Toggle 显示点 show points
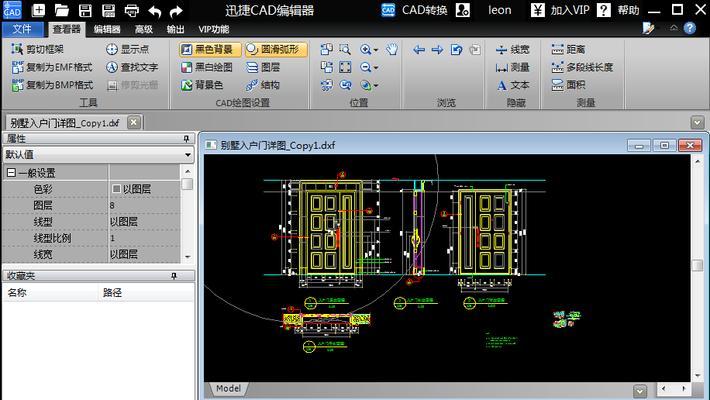 click(x=127, y=49)
